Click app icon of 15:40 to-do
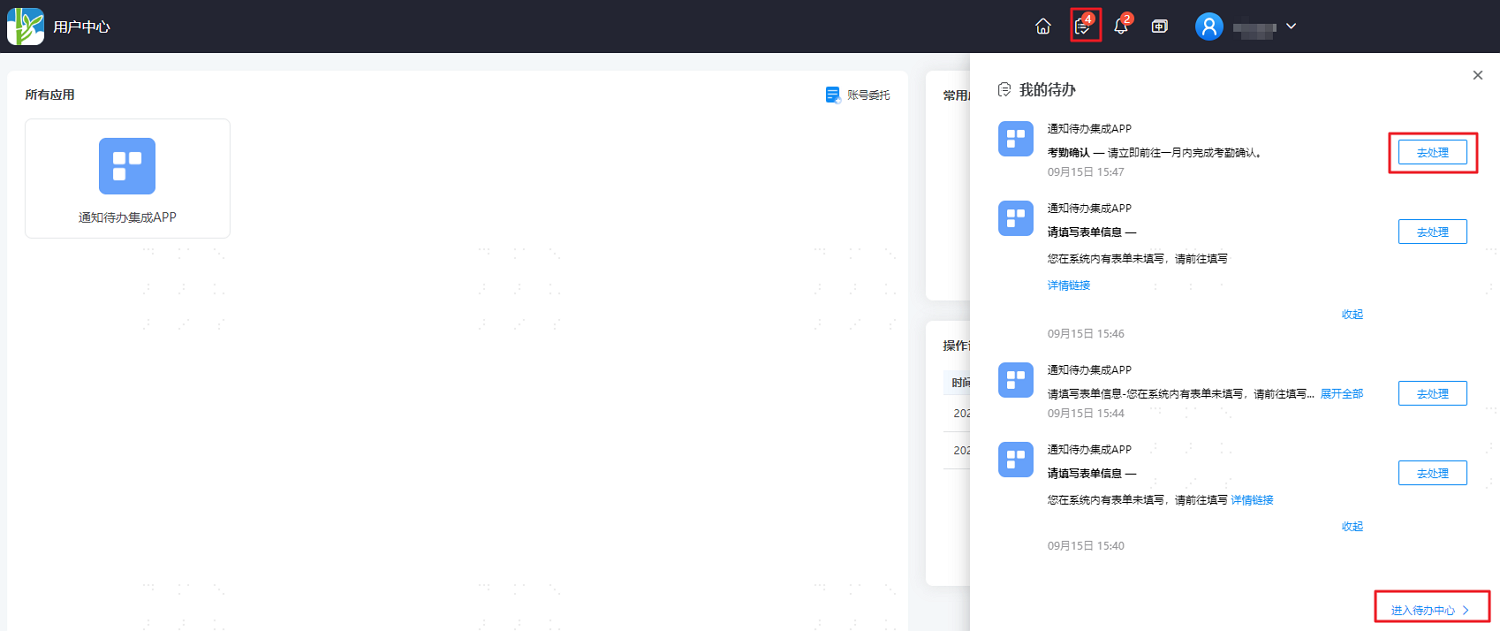 [1016, 459]
